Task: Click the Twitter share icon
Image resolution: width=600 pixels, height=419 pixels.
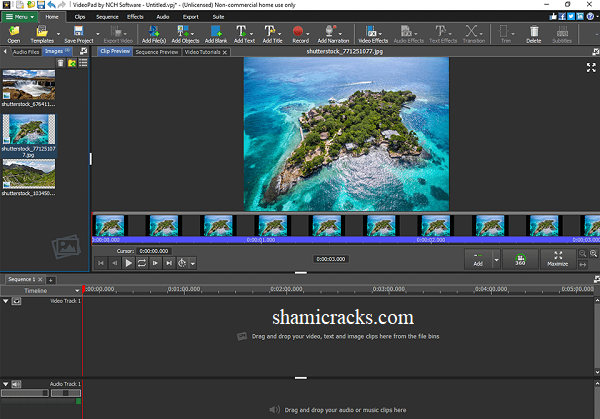Action: click(x=571, y=16)
